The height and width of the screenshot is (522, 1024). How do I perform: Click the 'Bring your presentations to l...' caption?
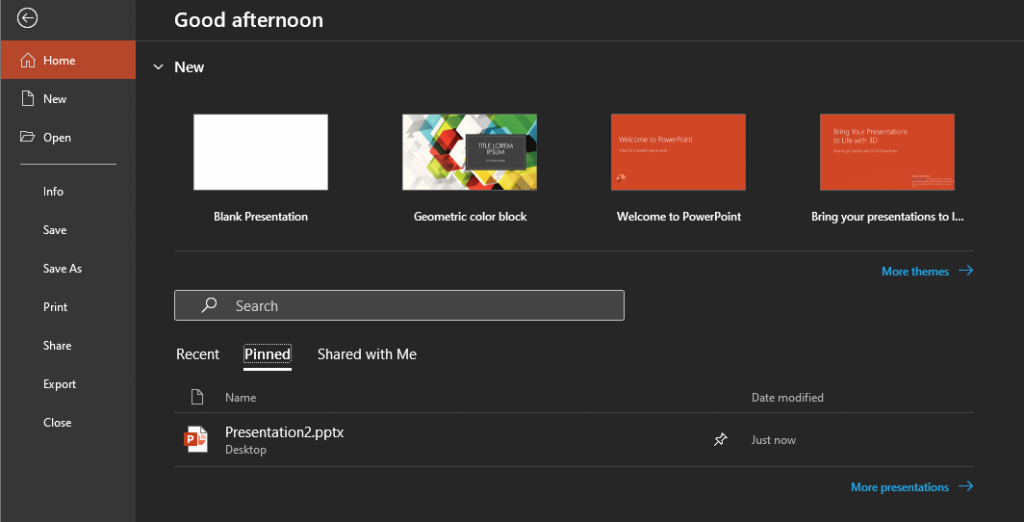tap(888, 216)
